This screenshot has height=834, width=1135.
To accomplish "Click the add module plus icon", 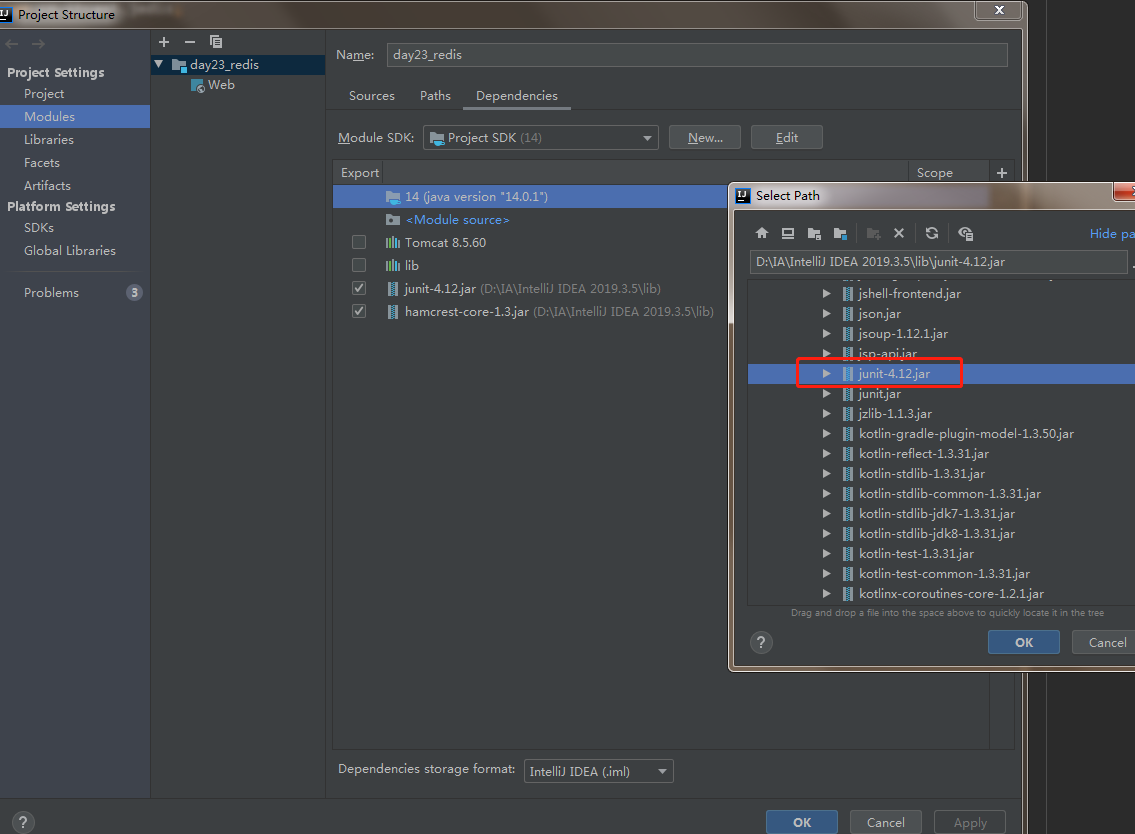I will click(164, 42).
